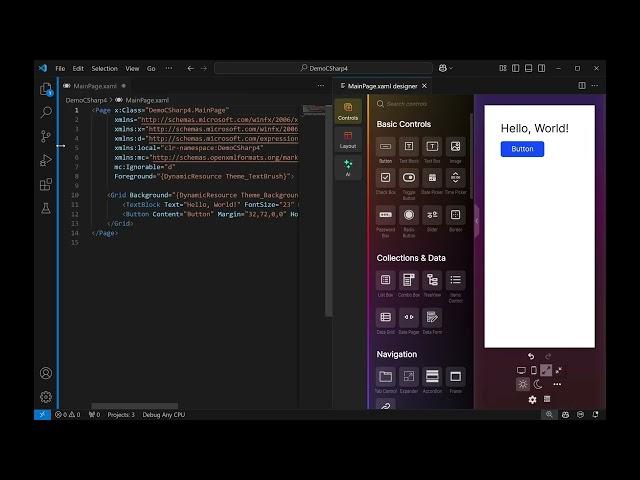Viewport: 640px width, 480px height.
Task: Toggle shrink view arrows in designer
Action: [x=558, y=370]
